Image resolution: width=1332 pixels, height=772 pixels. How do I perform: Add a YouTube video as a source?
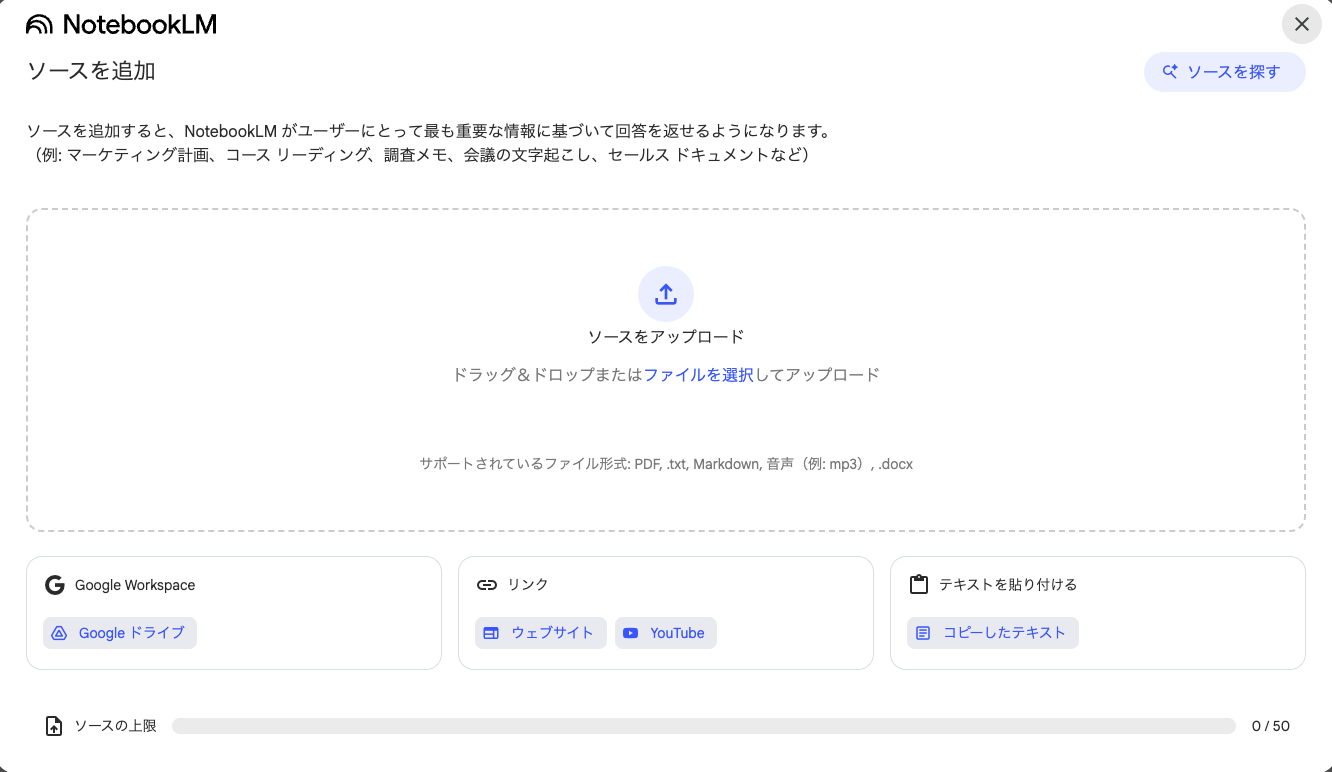pyautogui.click(x=666, y=632)
